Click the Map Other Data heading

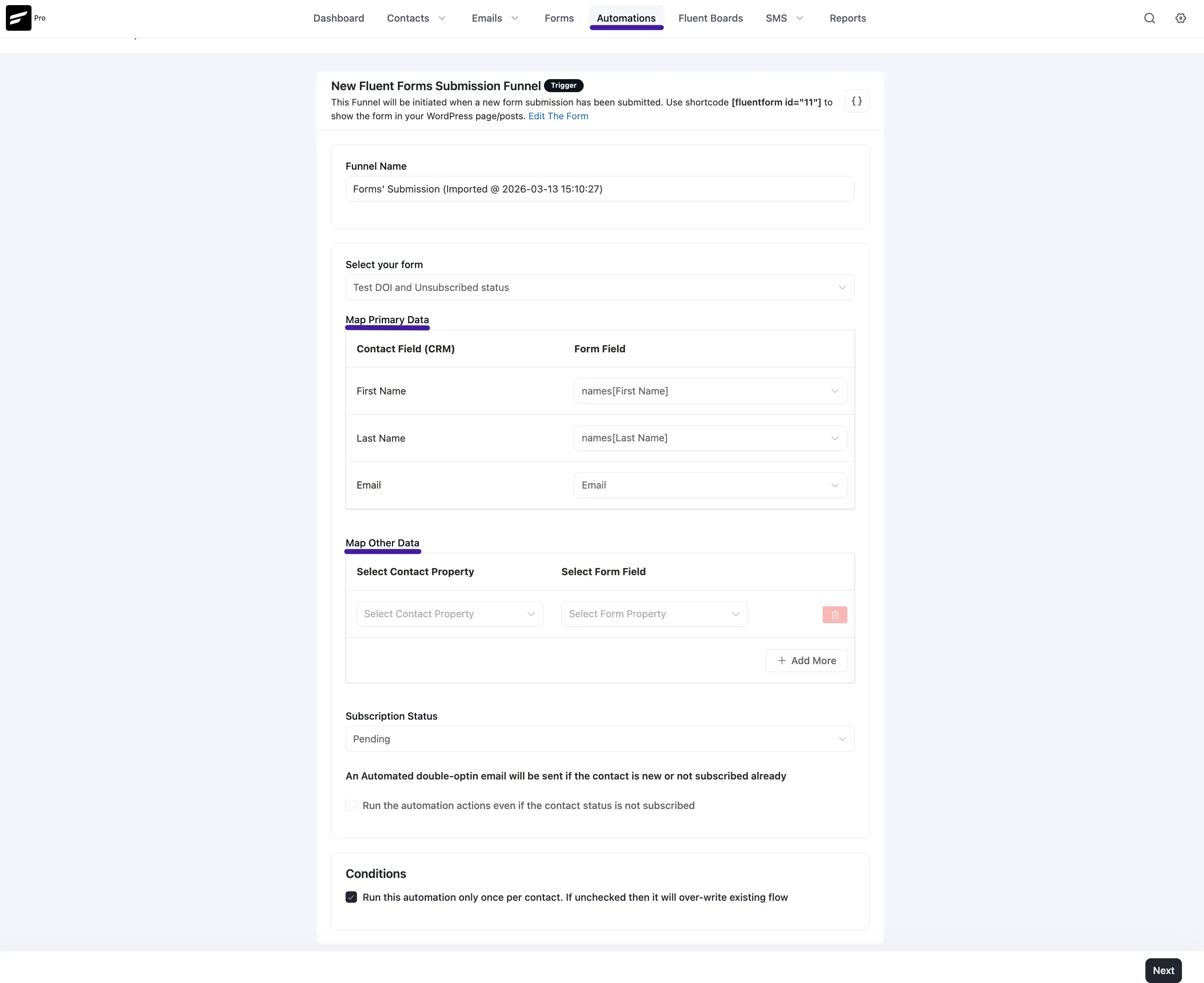[x=382, y=543]
